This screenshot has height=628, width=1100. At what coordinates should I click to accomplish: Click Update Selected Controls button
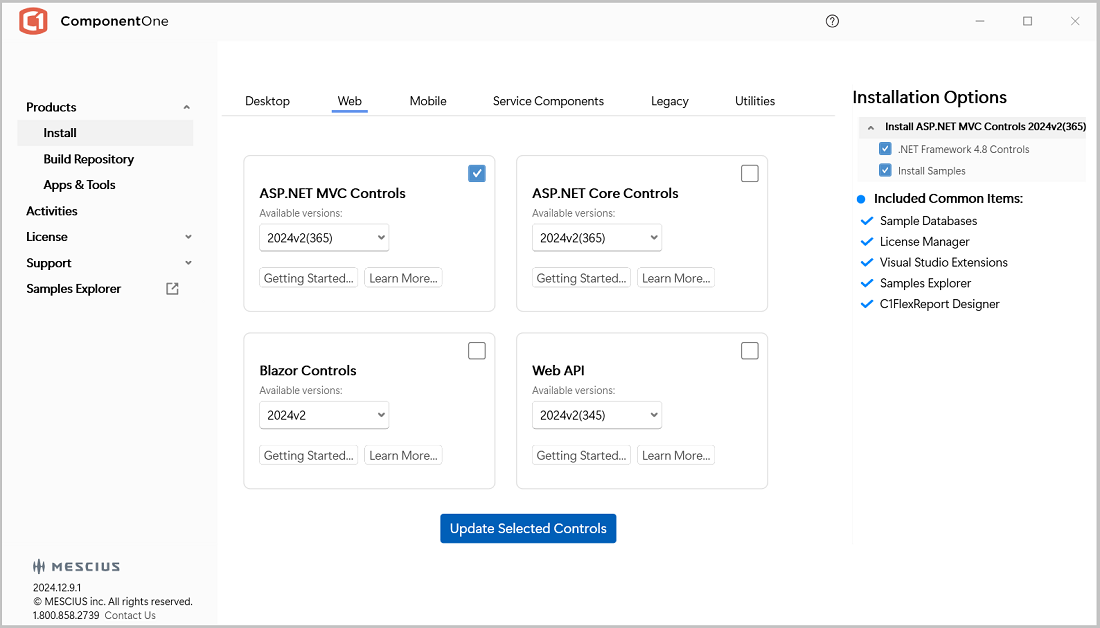tap(528, 528)
